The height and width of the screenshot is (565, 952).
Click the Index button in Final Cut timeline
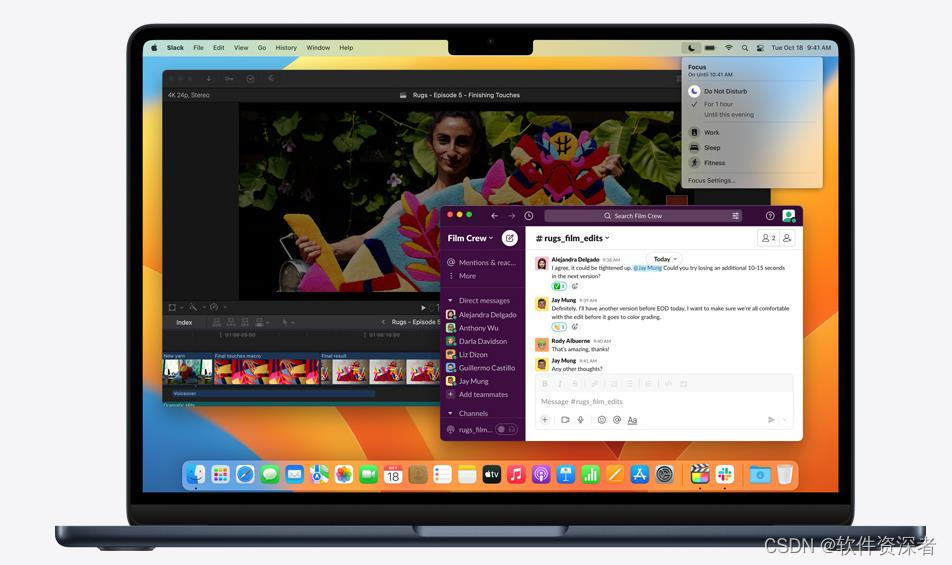(184, 322)
